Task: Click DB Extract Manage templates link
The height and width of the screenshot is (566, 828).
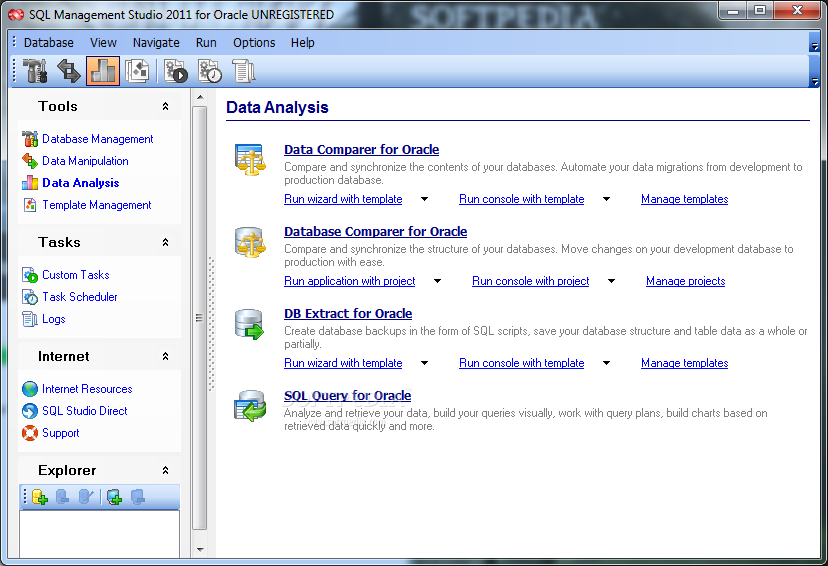Action: tap(684, 363)
